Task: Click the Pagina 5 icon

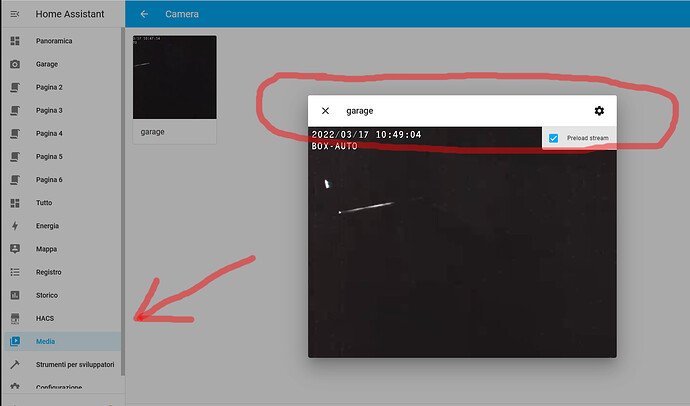Action: (x=15, y=157)
